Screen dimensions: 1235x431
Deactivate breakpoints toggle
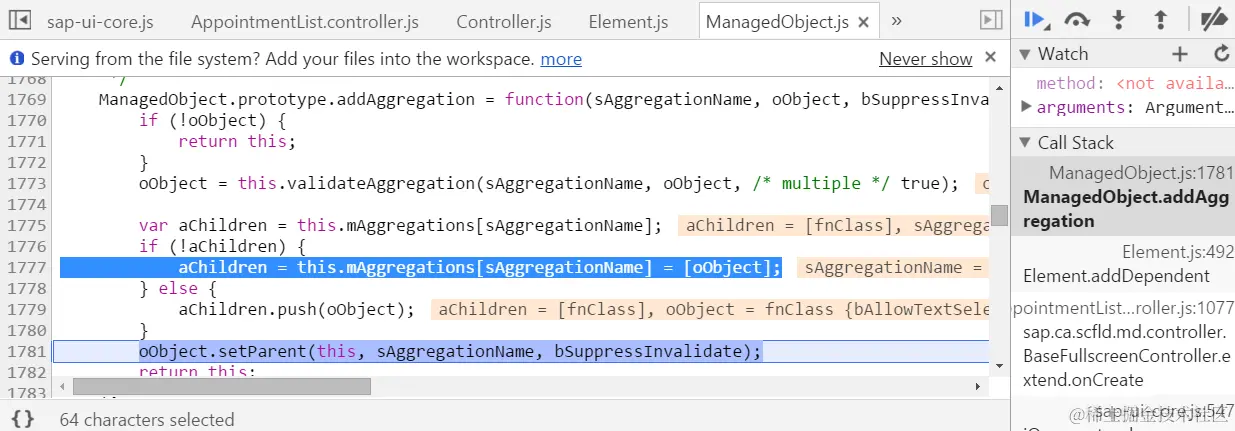click(x=1213, y=19)
